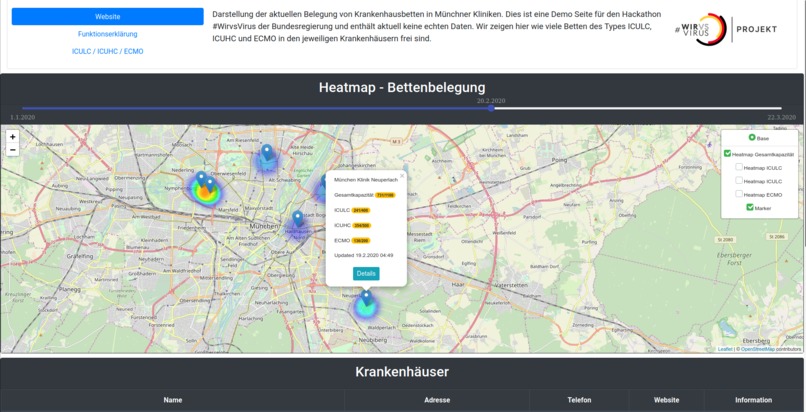Select the map marker at Haidhausen

pos(297,219)
